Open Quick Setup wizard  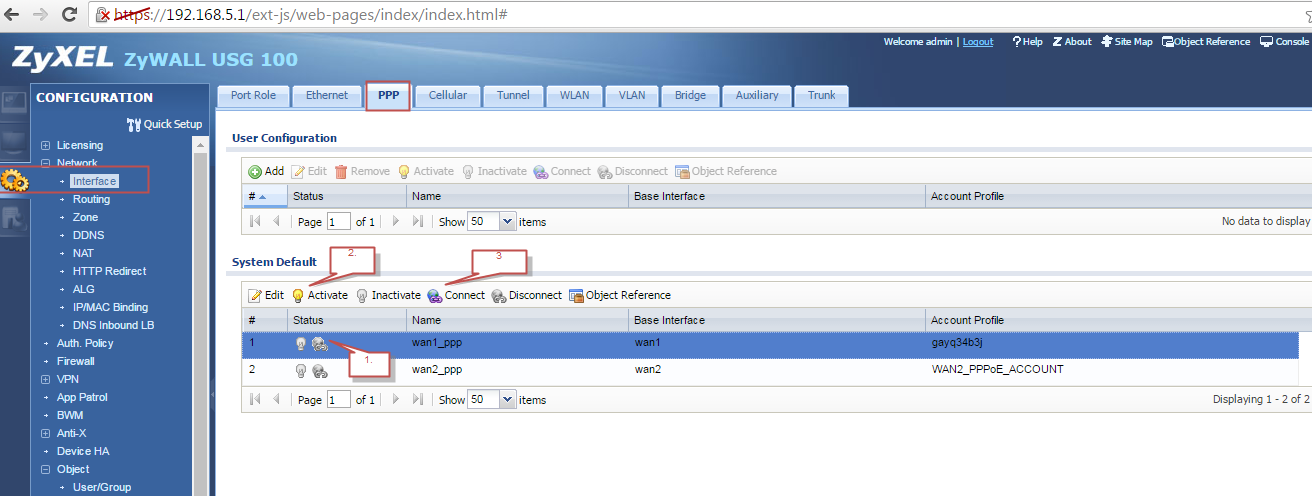click(x=165, y=124)
